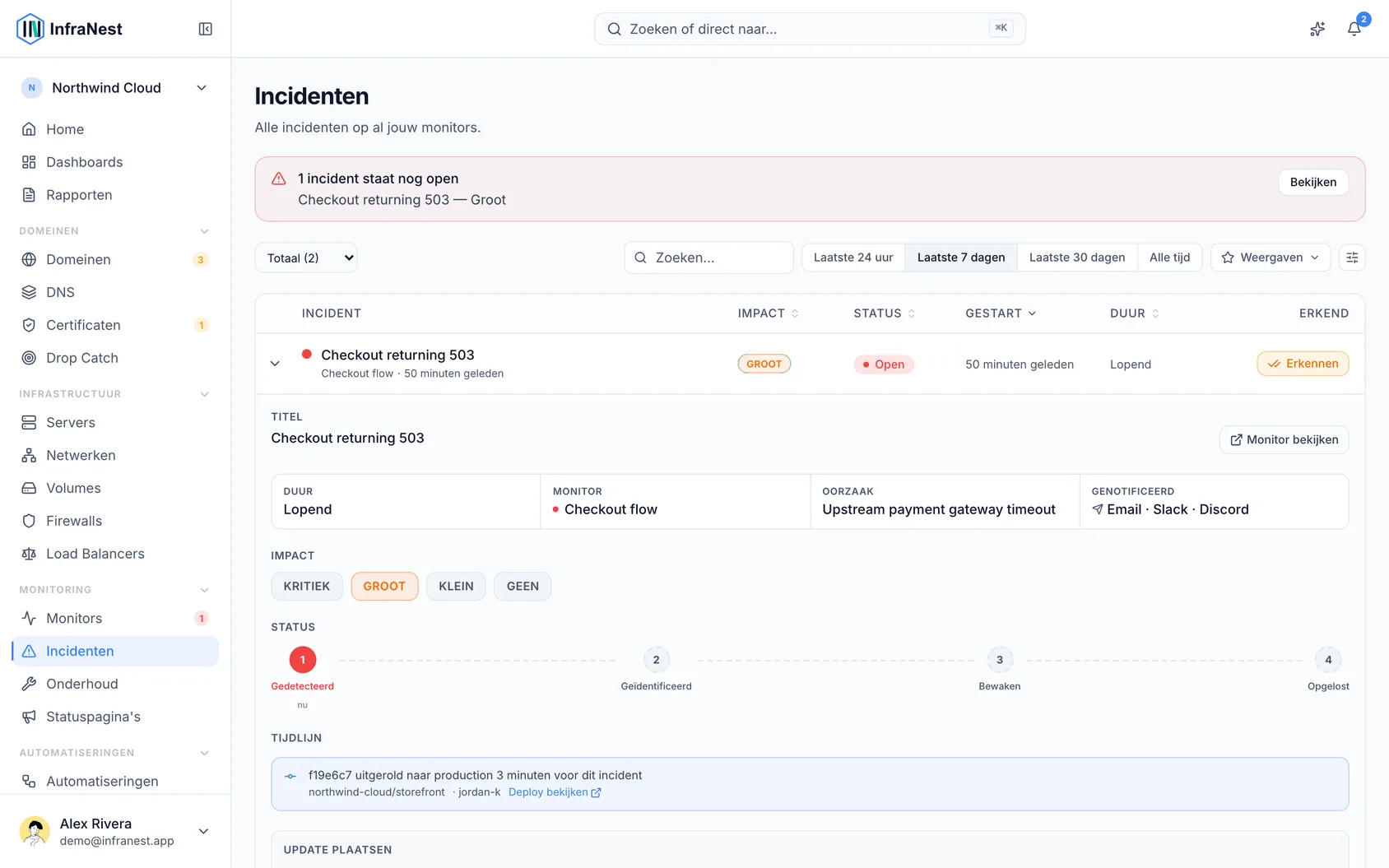Sort table by Gestart column
The height and width of the screenshot is (868, 1389).
(x=1001, y=313)
